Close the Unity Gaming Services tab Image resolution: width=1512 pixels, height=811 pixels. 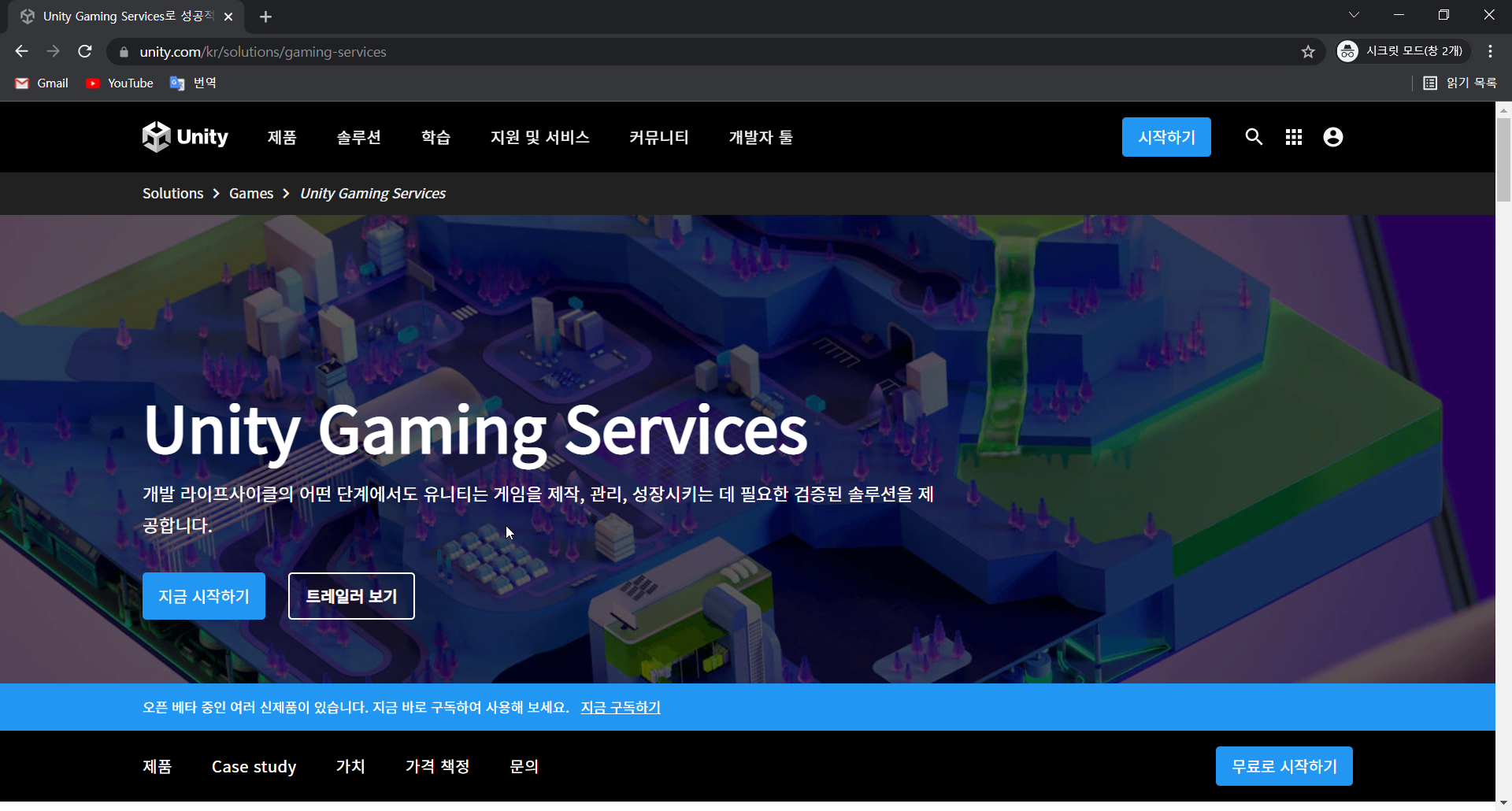[228, 17]
